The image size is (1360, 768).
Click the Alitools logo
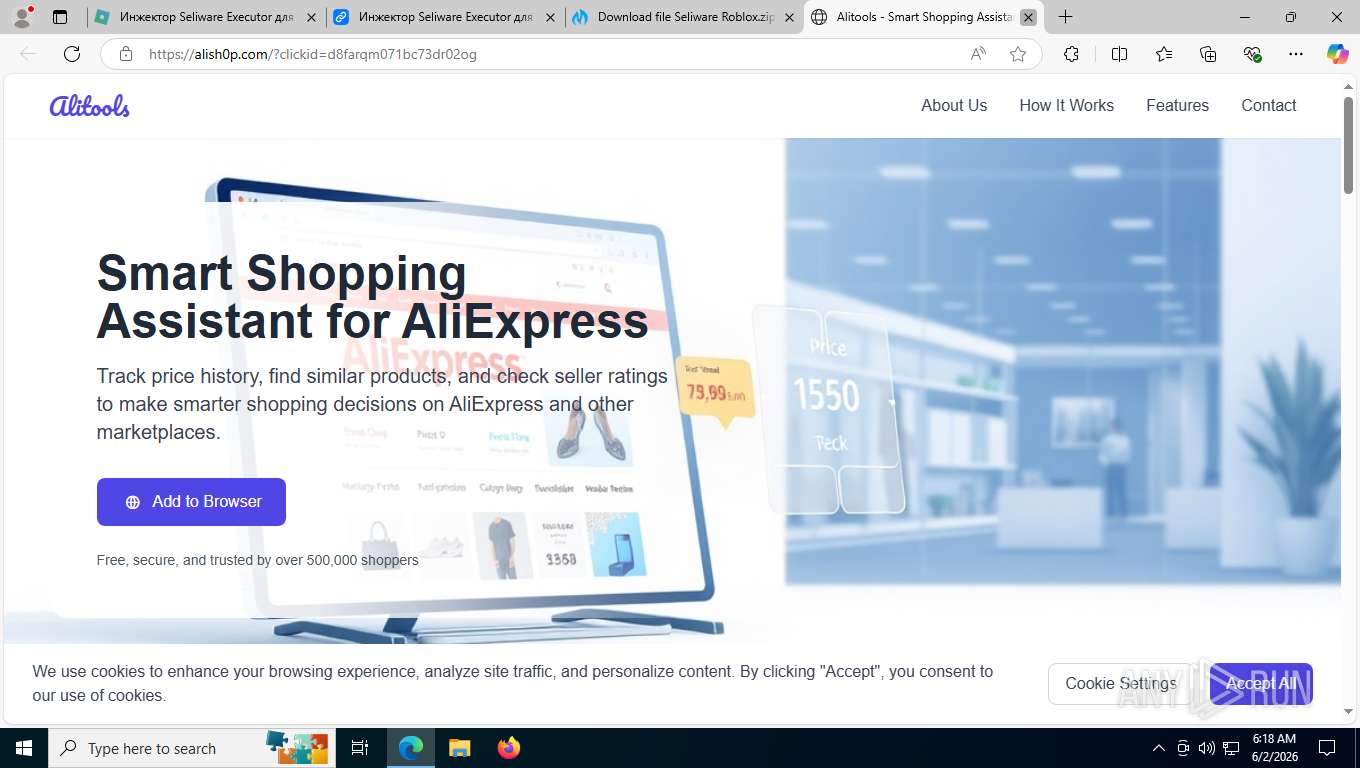[x=90, y=105]
